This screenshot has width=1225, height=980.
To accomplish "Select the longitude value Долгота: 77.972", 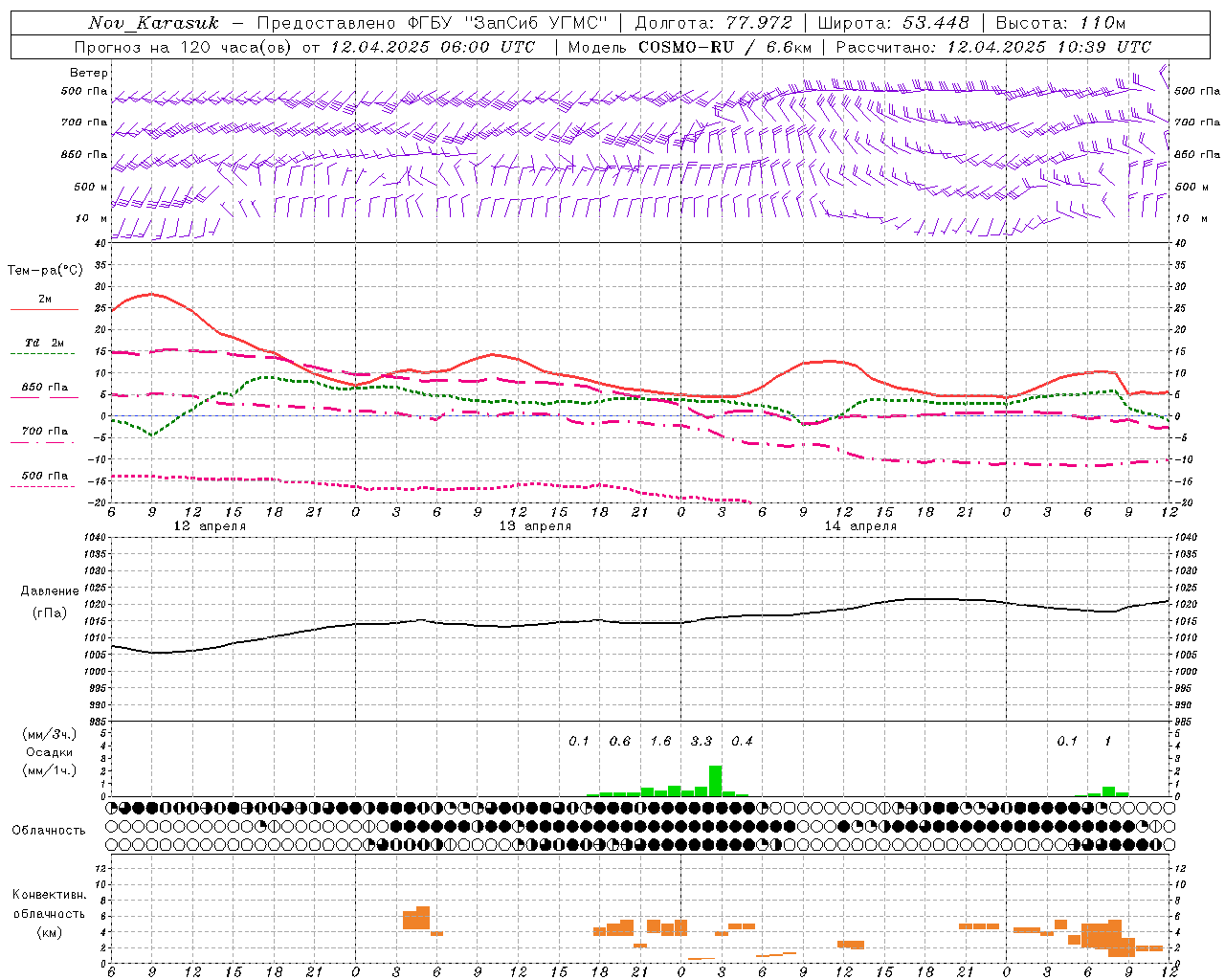I will point(713,23).
